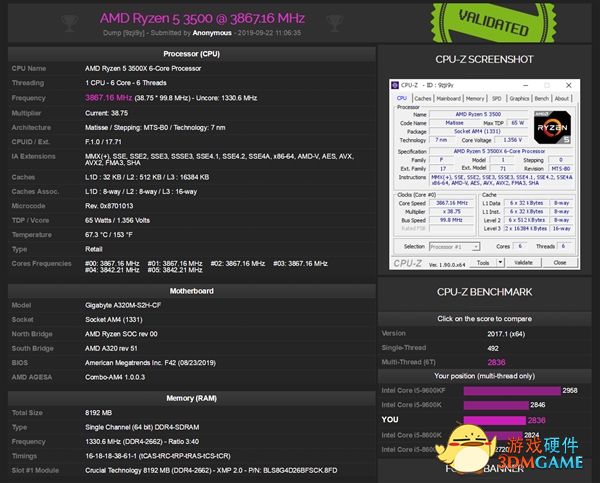Open the Bench tab
This screenshot has height=483, width=600.
(541, 98)
